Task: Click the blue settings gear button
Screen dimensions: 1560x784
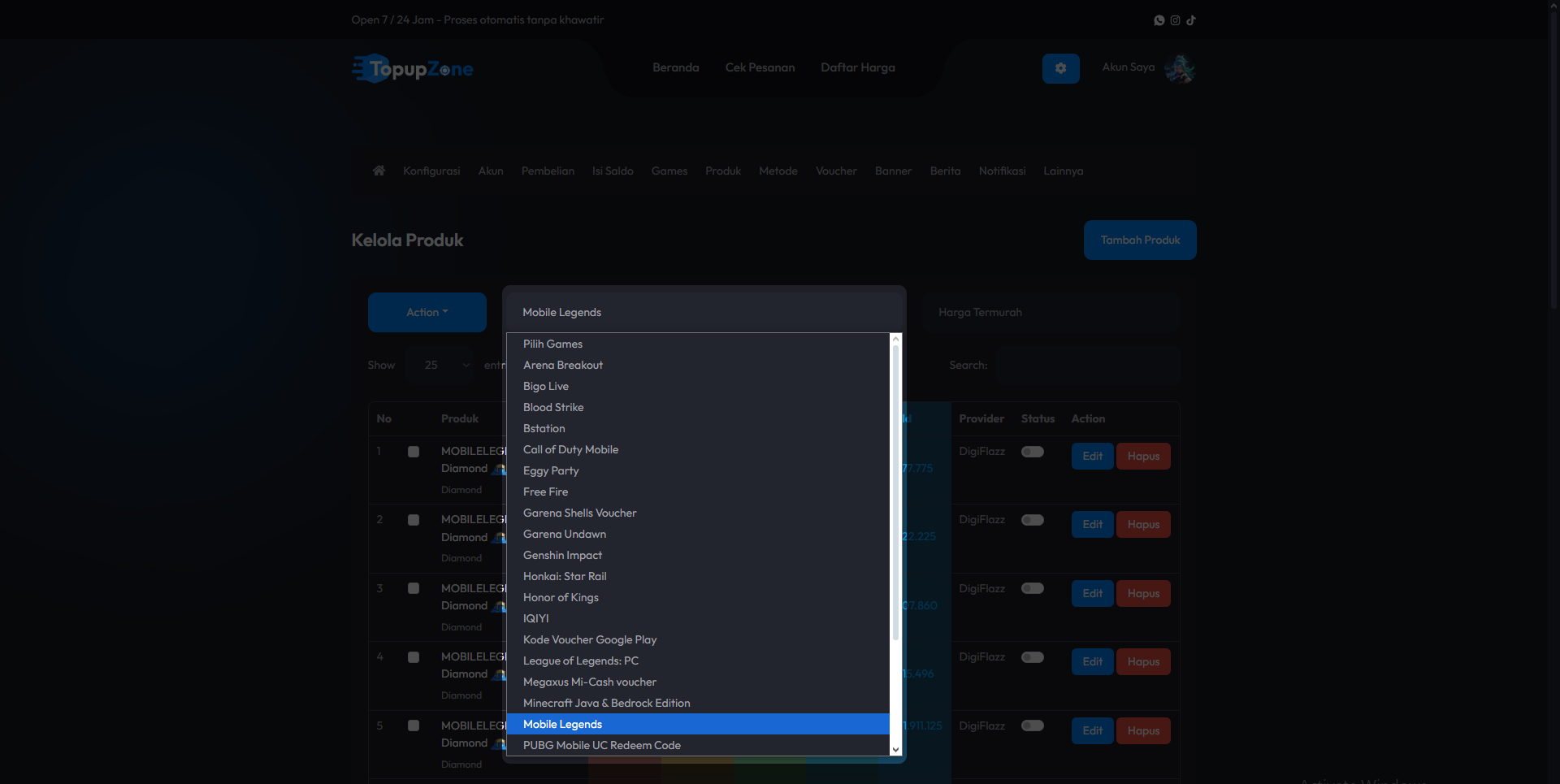Action: coord(1061,68)
